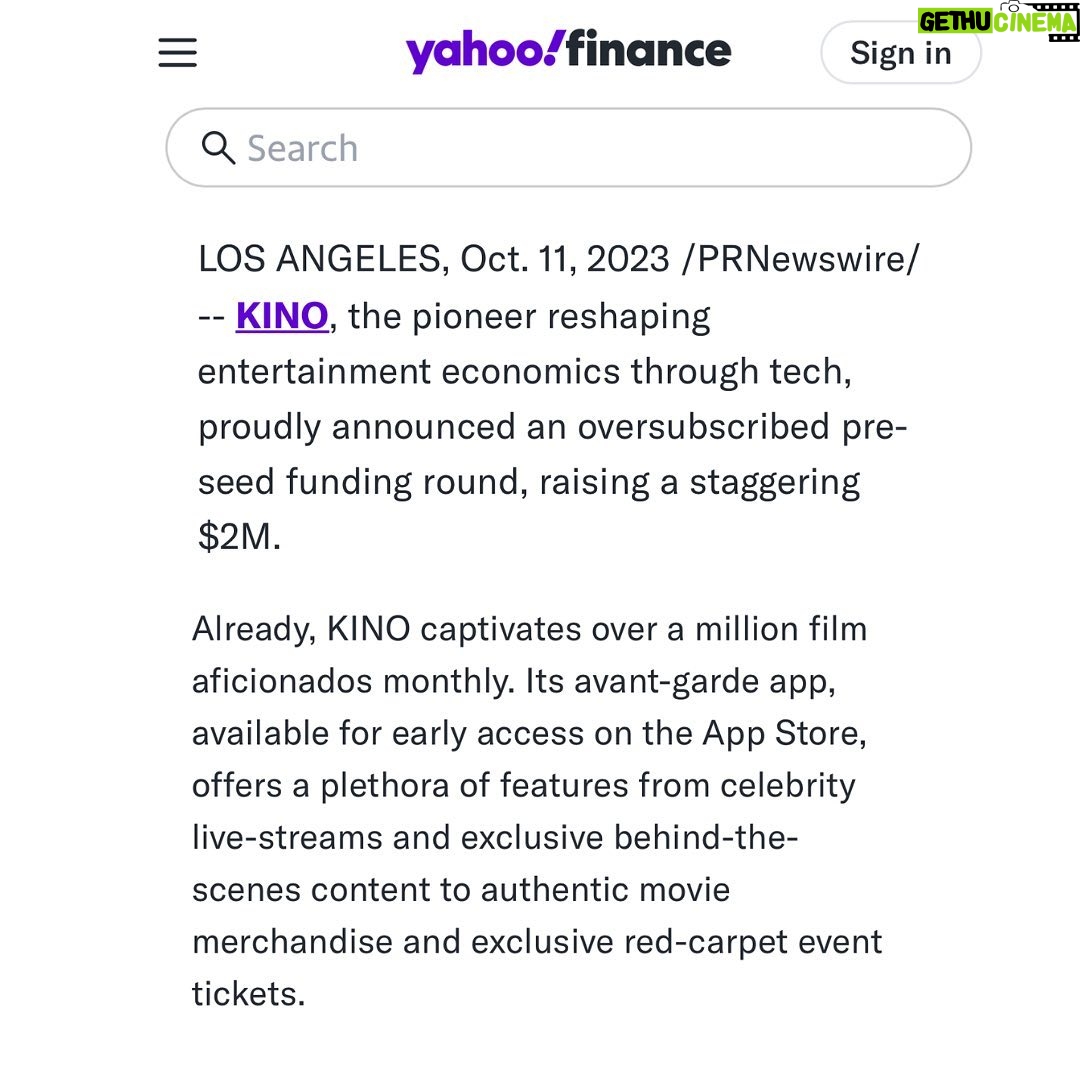1080x1080 pixels.
Task: Select the black 'finance' wordmark
Action: pos(649,50)
